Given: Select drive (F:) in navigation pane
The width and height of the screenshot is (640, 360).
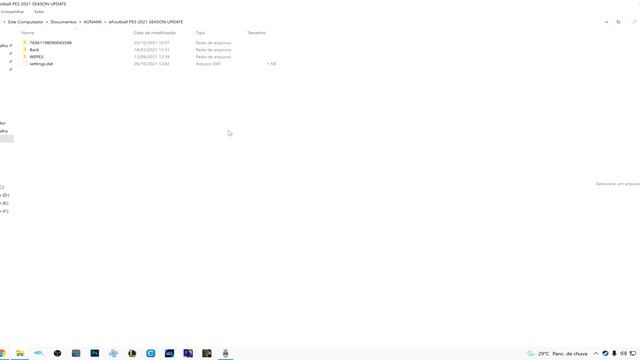Looking at the screenshot, I should click(4, 211).
